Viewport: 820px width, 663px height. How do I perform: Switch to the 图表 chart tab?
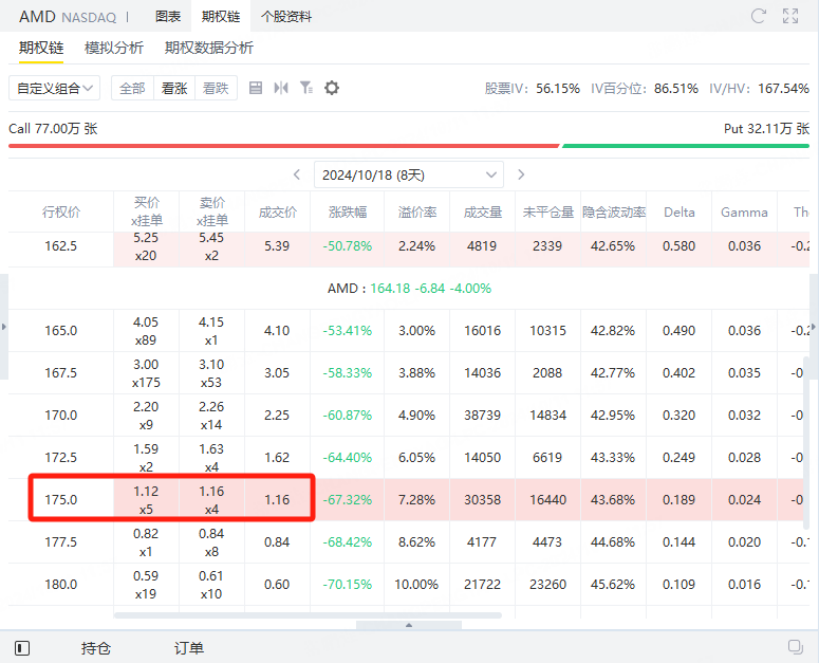click(168, 17)
